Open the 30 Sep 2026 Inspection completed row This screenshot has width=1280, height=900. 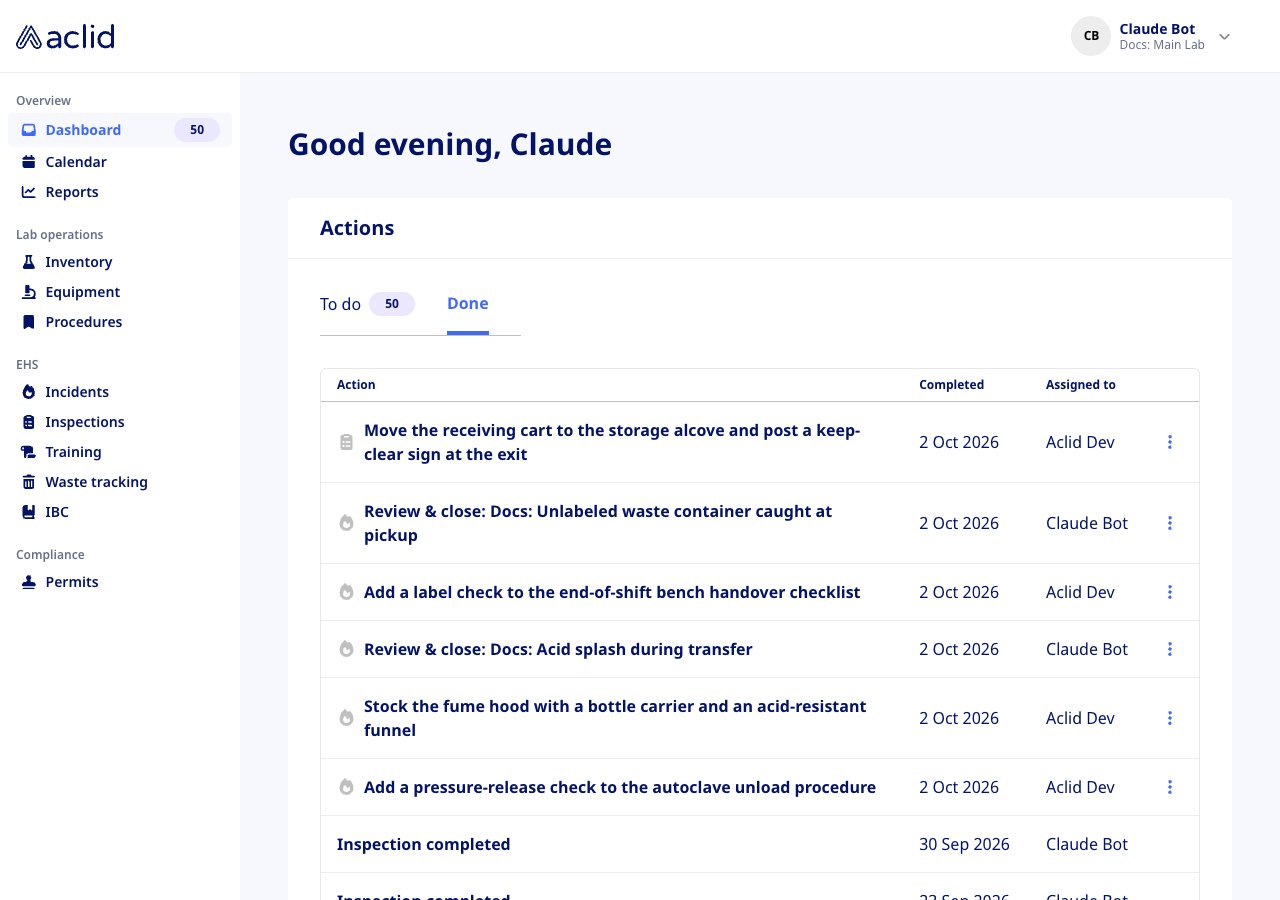point(760,844)
